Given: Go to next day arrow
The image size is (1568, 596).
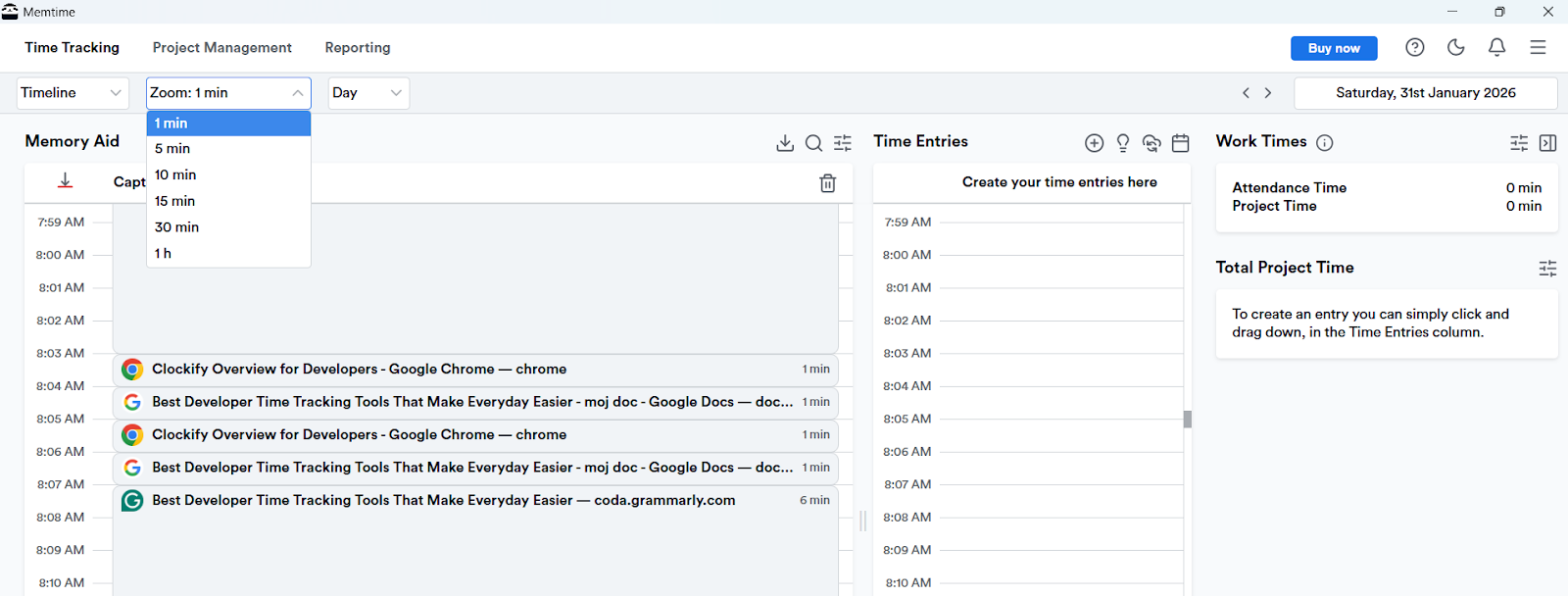Looking at the screenshot, I should point(1268,93).
